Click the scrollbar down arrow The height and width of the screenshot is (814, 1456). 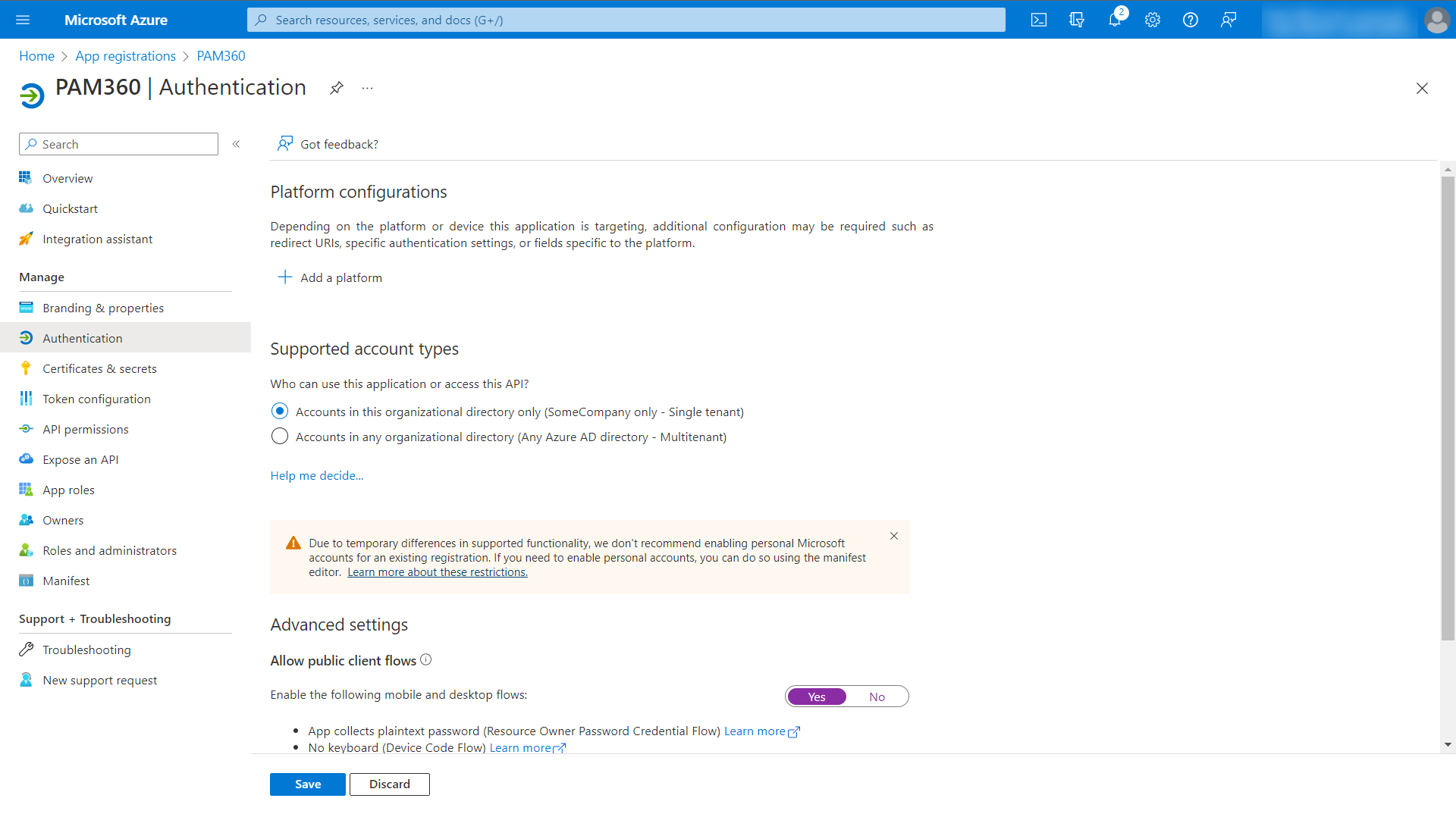pyautogui.click(x=1448, y=745)
